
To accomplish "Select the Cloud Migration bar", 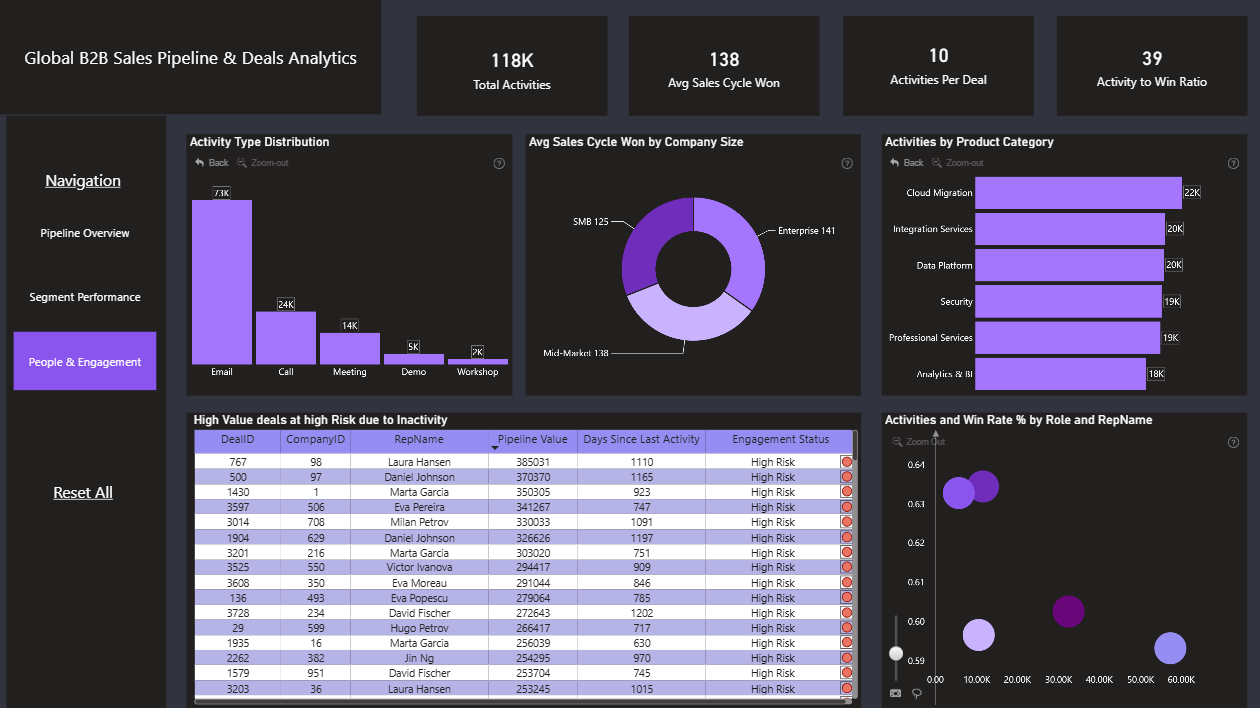I will coord(1078,193).
